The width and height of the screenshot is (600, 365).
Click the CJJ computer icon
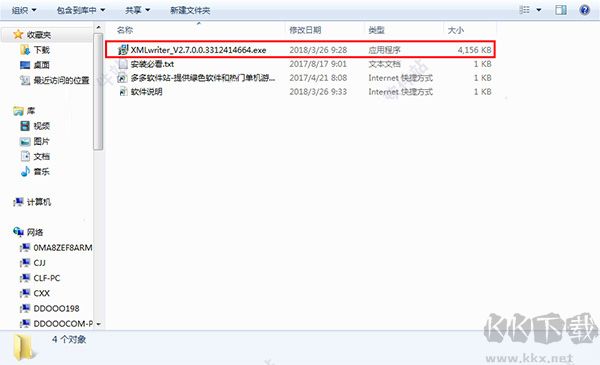click(x=25, y=263)
